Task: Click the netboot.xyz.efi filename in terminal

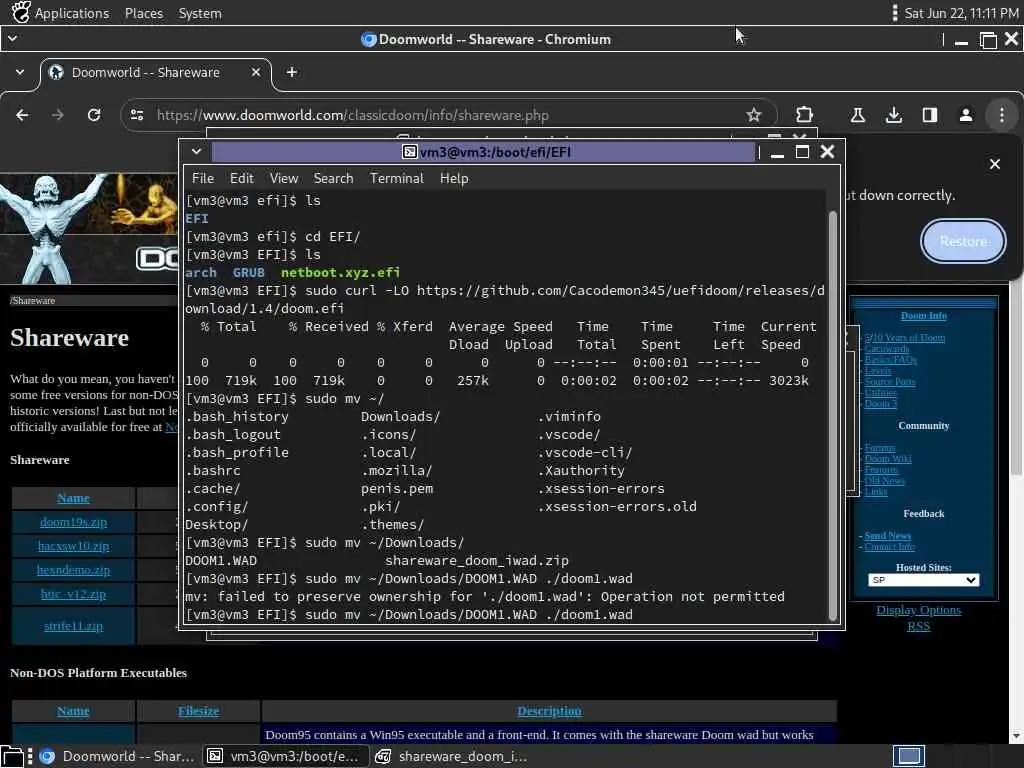Action: point(340,272)
